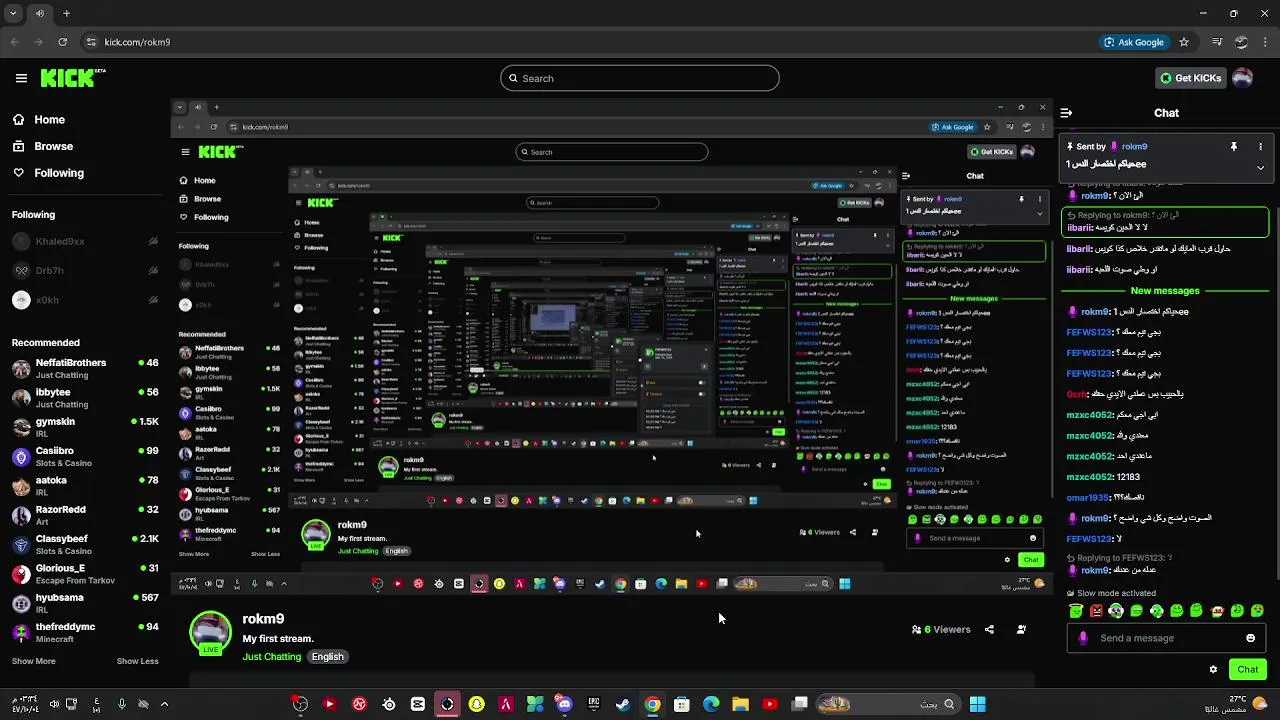Expand recommended list with Show More

(33, 661)
